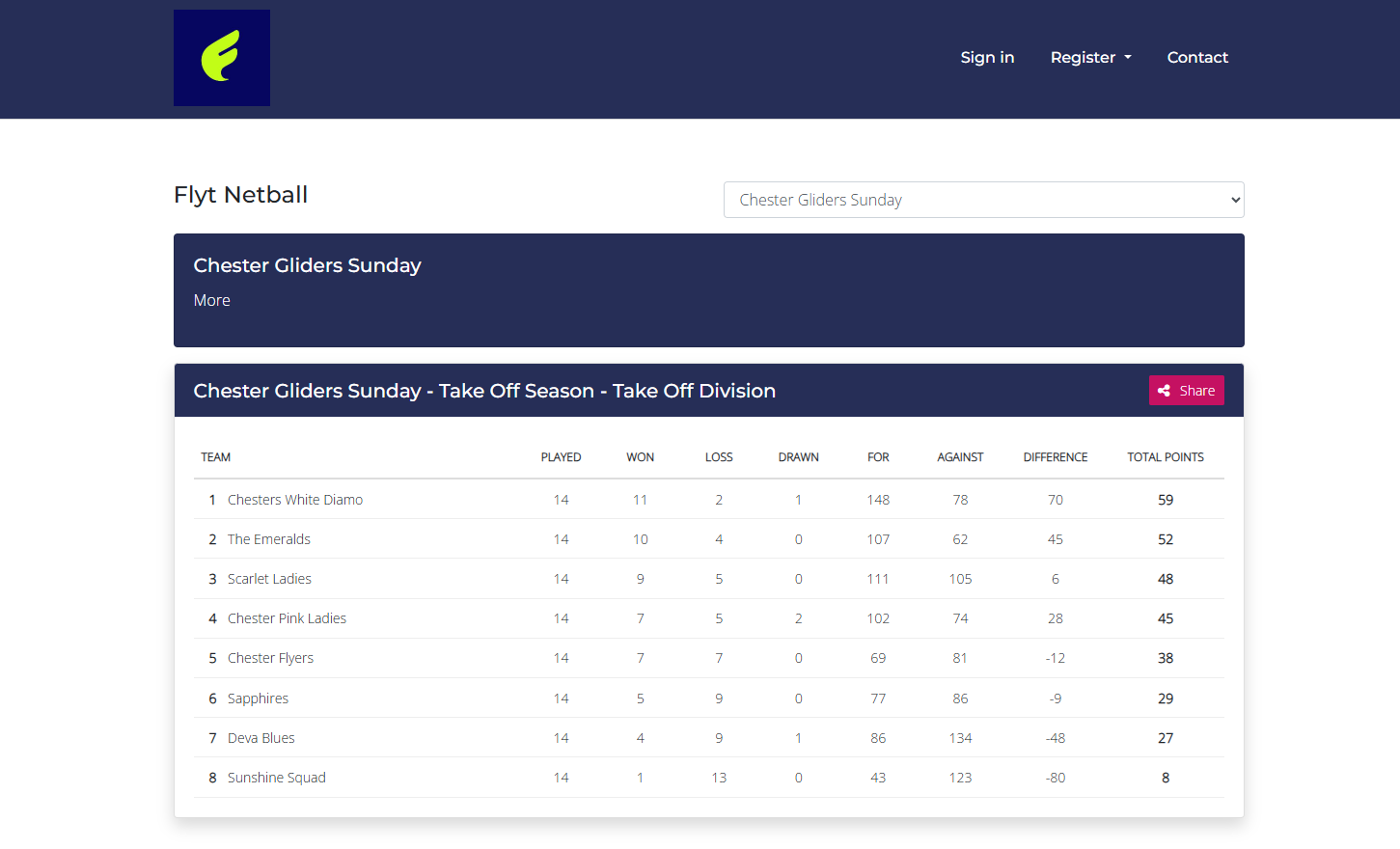Go to the Contact page
The height and width of the screenshot is (849, 1400).
1197,58
